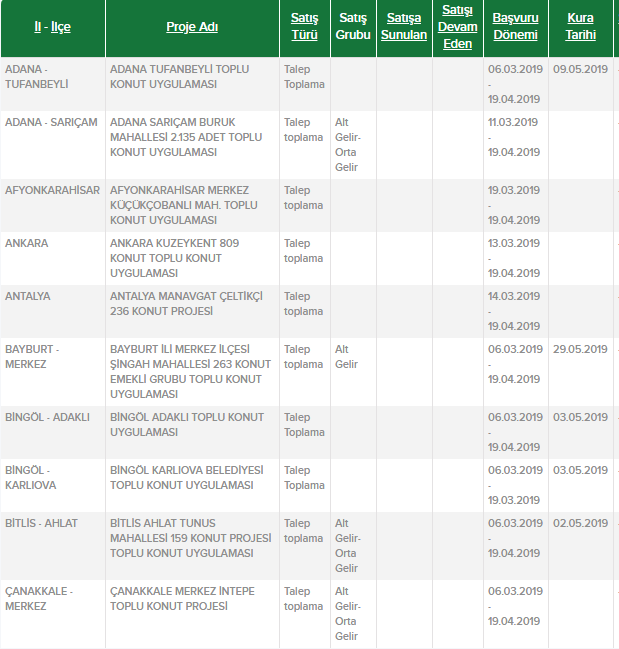
Task: Sort table by İl - İlçe header
Action: point(53,27)
